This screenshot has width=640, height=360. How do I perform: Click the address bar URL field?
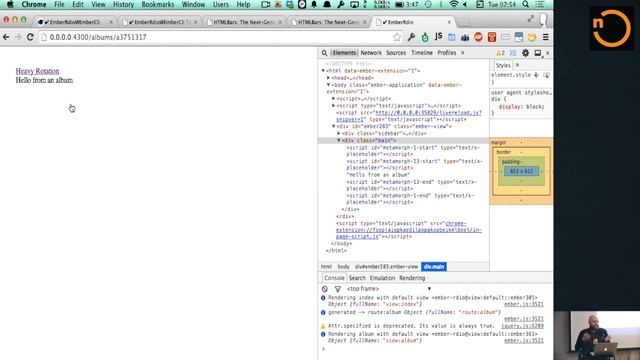point(220,37)
